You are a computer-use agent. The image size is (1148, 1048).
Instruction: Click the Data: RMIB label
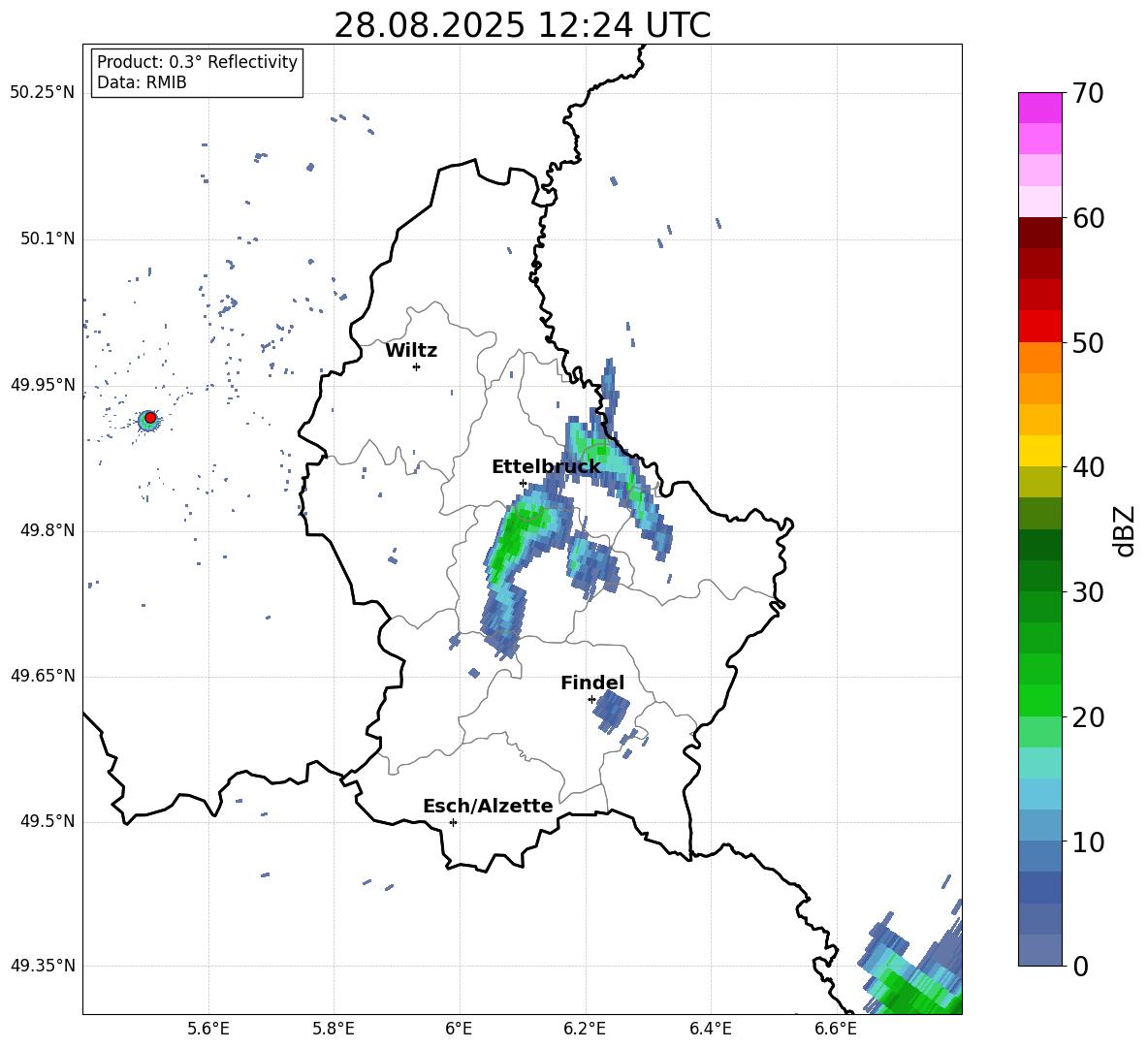click(142, 82)
